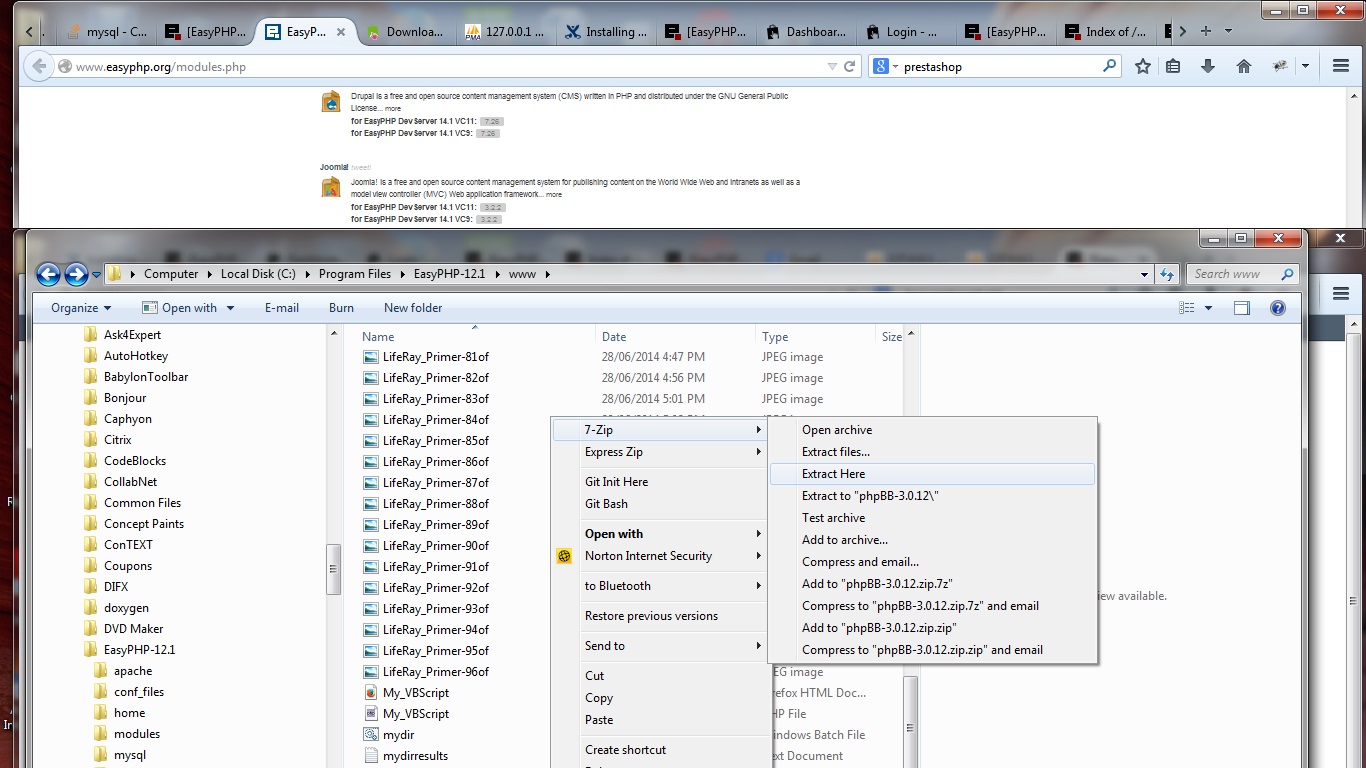Click the E-mail toolbar button
Viewport: 1366px width, 768px height.
[x=282, y=308]
